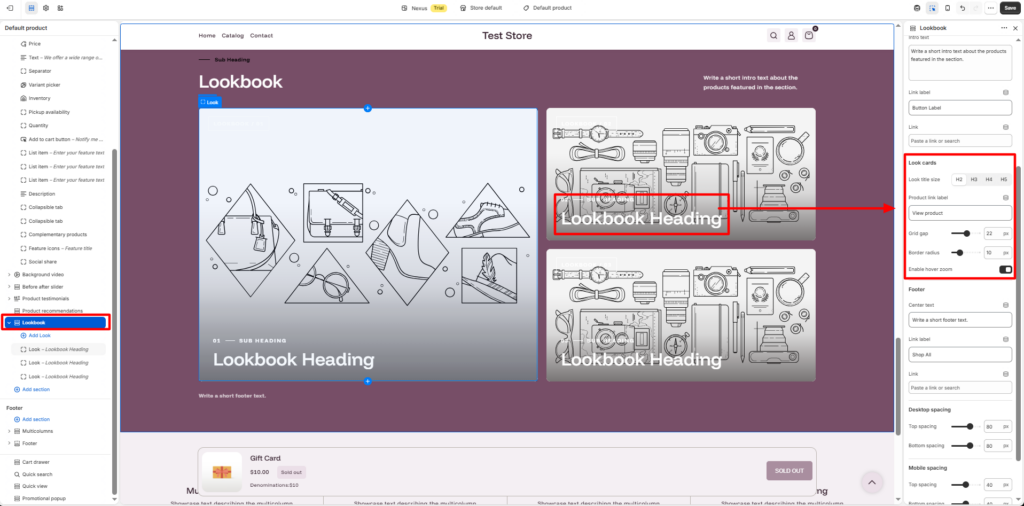This screenshot has width=1024, height=506.
Task: Click the Test Store title in preview
Action: point(507,36)
